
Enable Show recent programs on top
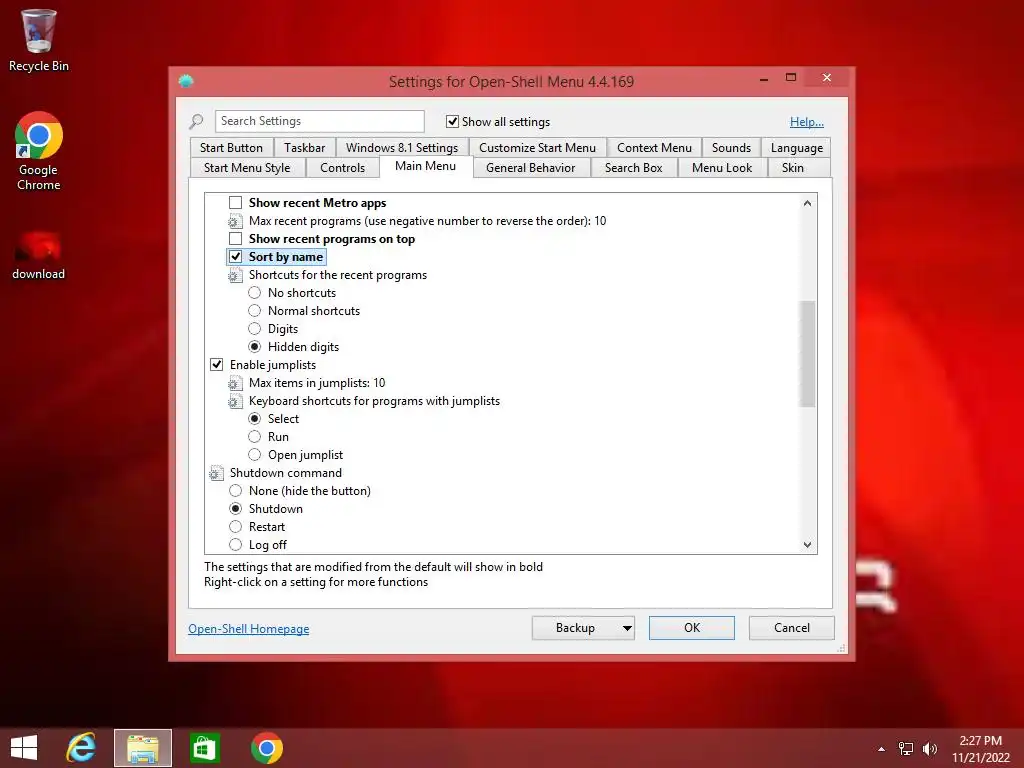click(235, 239)
